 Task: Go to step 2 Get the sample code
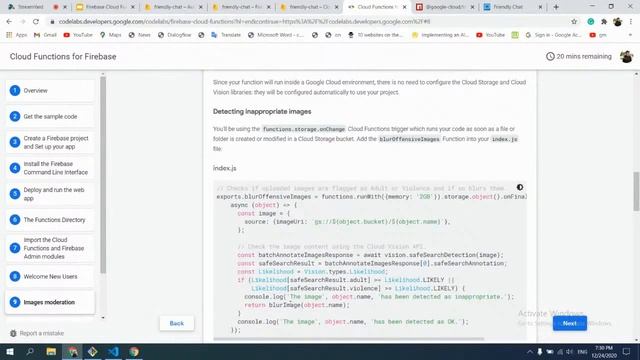pos(50,117)
